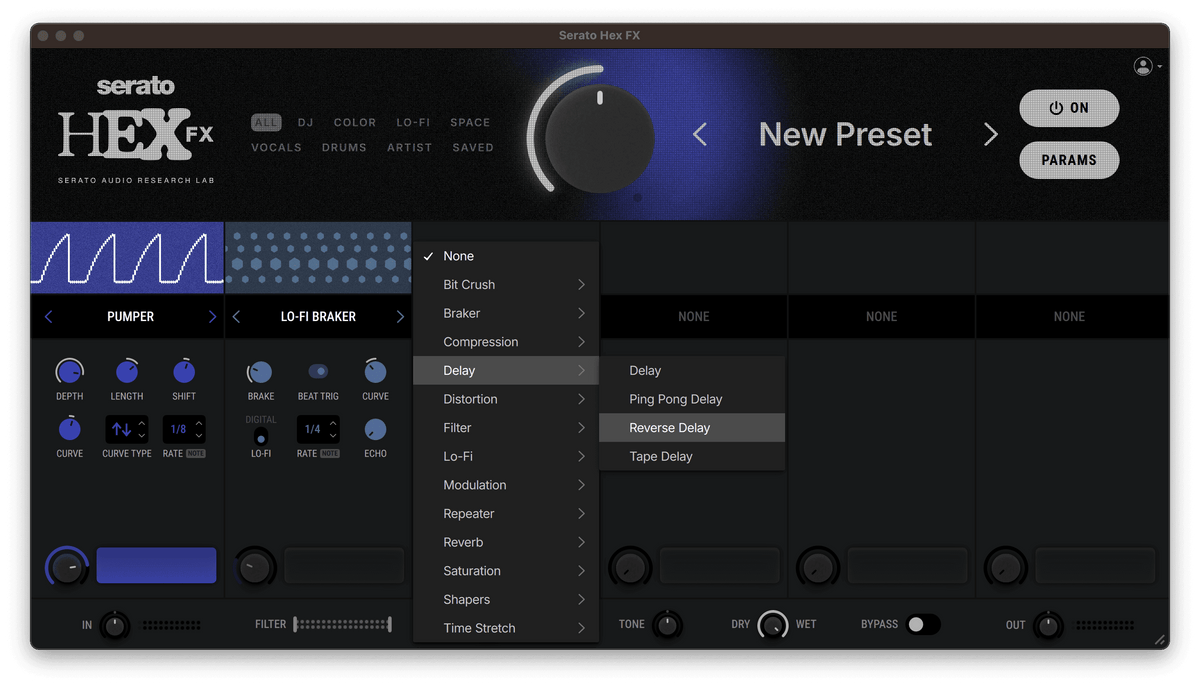Screen dimensions: 1200x687
Task: Select next effect right of PUMPER
Action: coord(212,316)
